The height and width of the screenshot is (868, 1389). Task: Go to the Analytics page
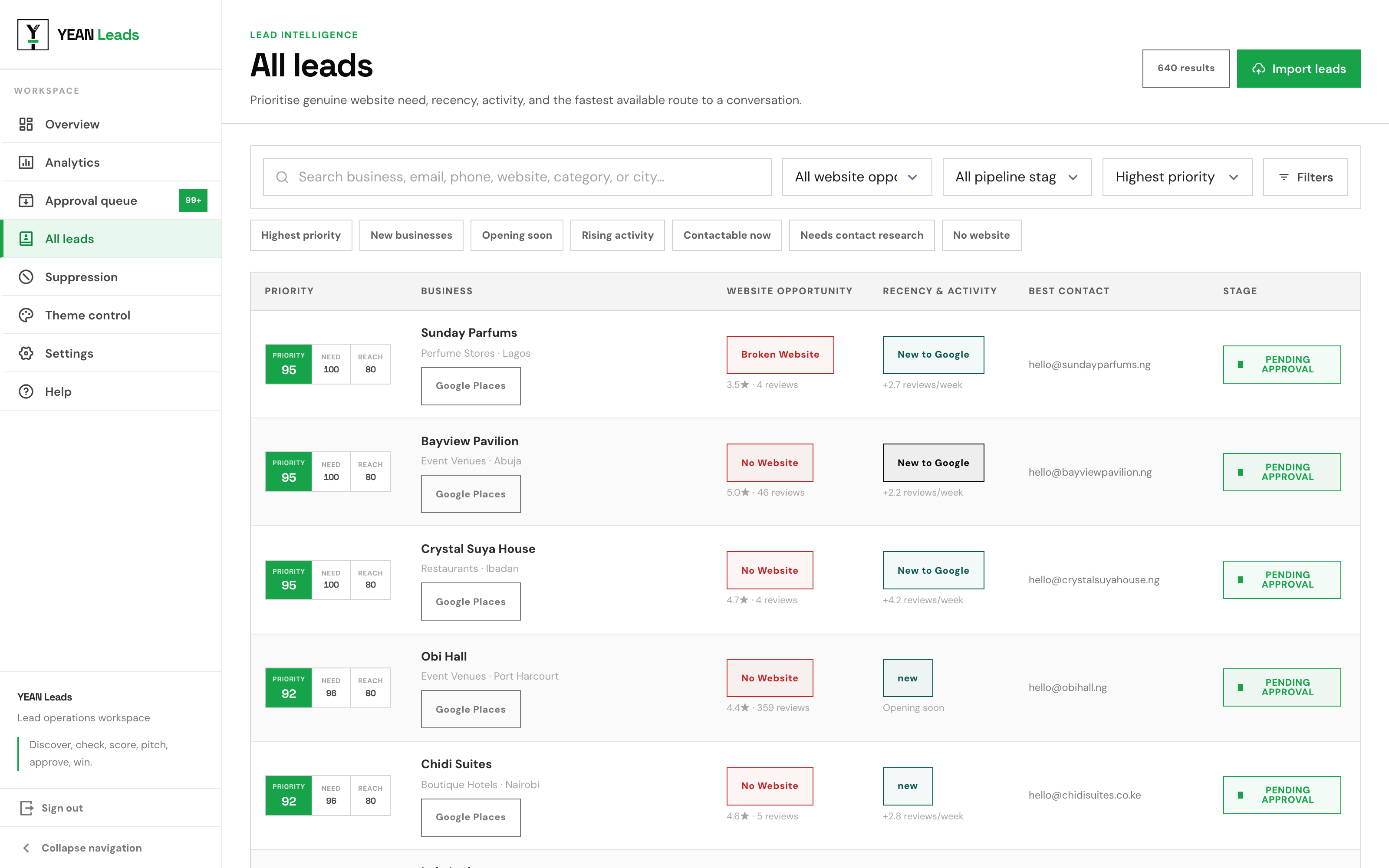coord(112,162)
